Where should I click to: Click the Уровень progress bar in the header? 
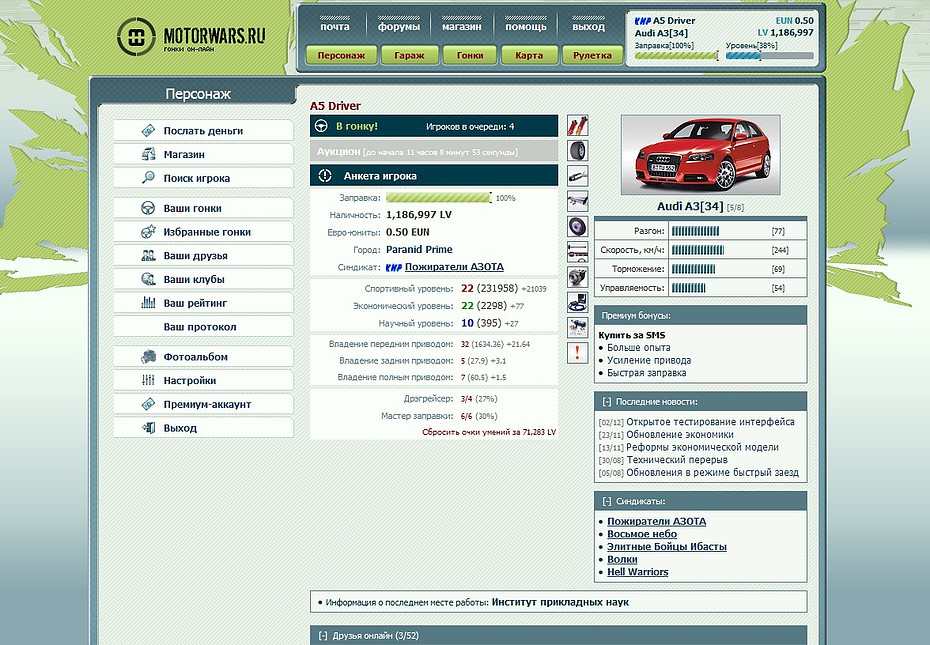tap(770, 56)
